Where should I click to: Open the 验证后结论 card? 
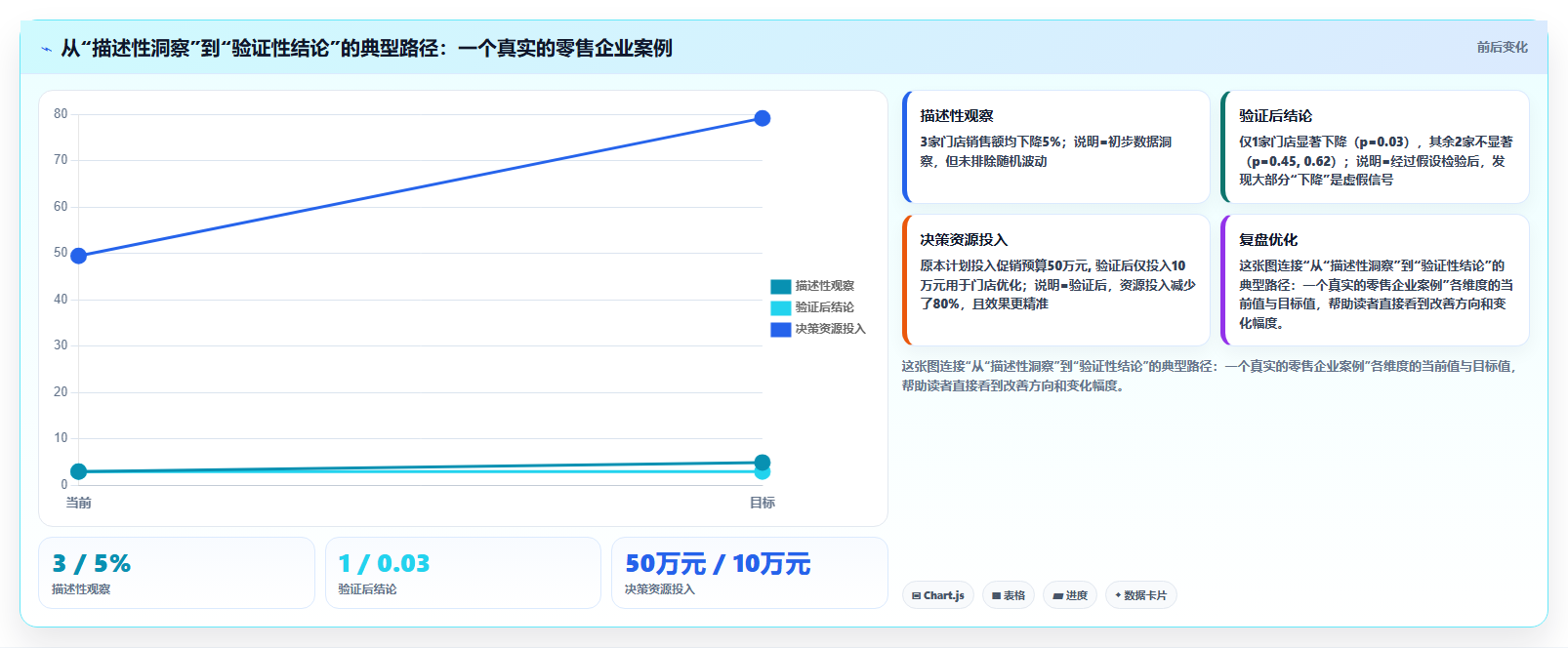(1375, 146)
